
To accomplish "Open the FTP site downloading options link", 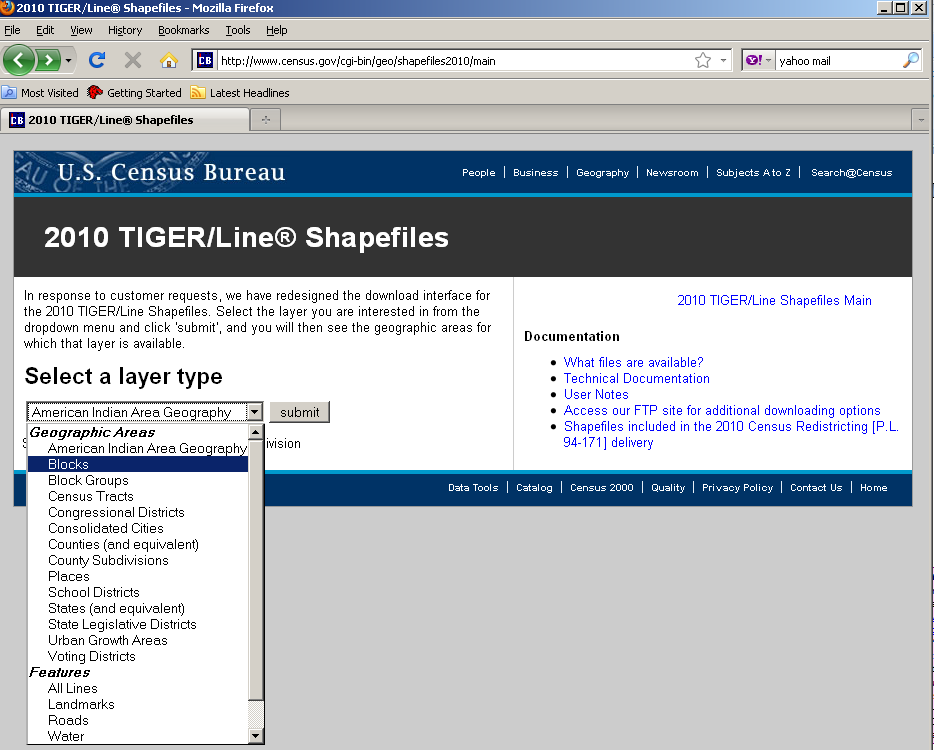I will (x=722, y=410).
